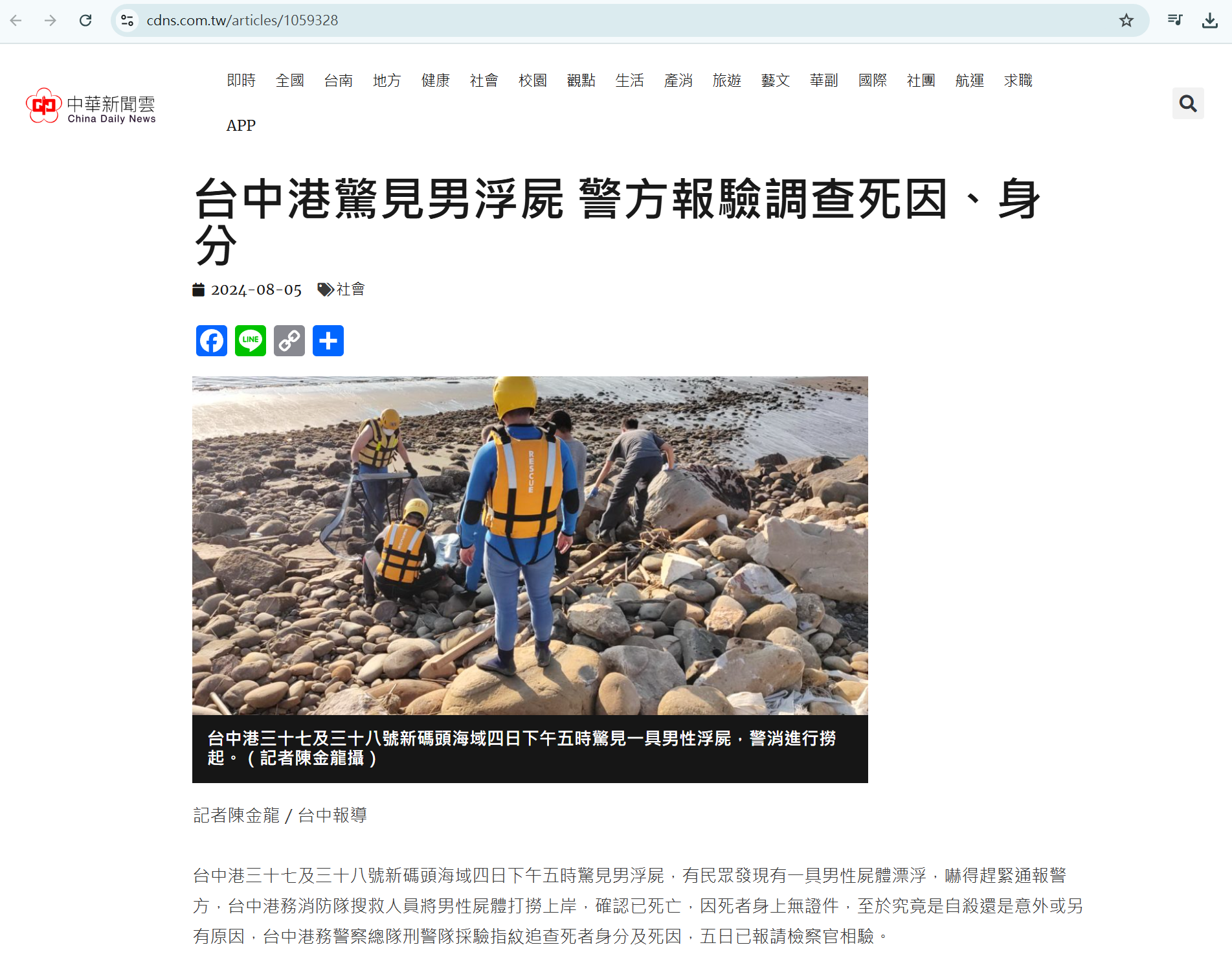Viewport: 1232px width, 980px height.
Task: Open the media control icon in toolbar
Action: (x=1175, y=20)
